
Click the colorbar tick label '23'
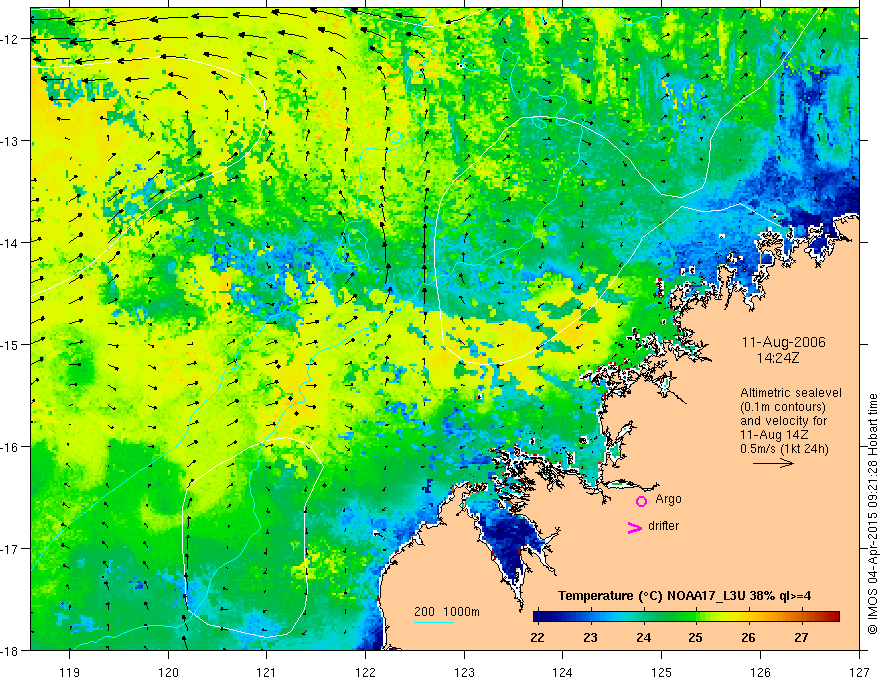point(590,637)
